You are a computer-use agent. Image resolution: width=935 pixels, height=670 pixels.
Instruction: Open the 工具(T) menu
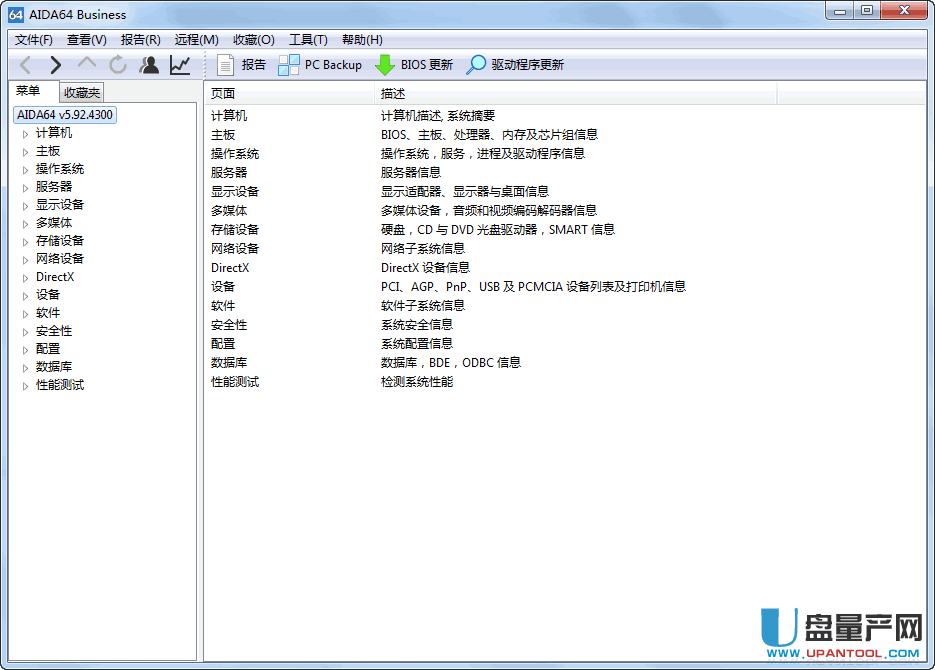pyautogui.click(x=308, y=40)
